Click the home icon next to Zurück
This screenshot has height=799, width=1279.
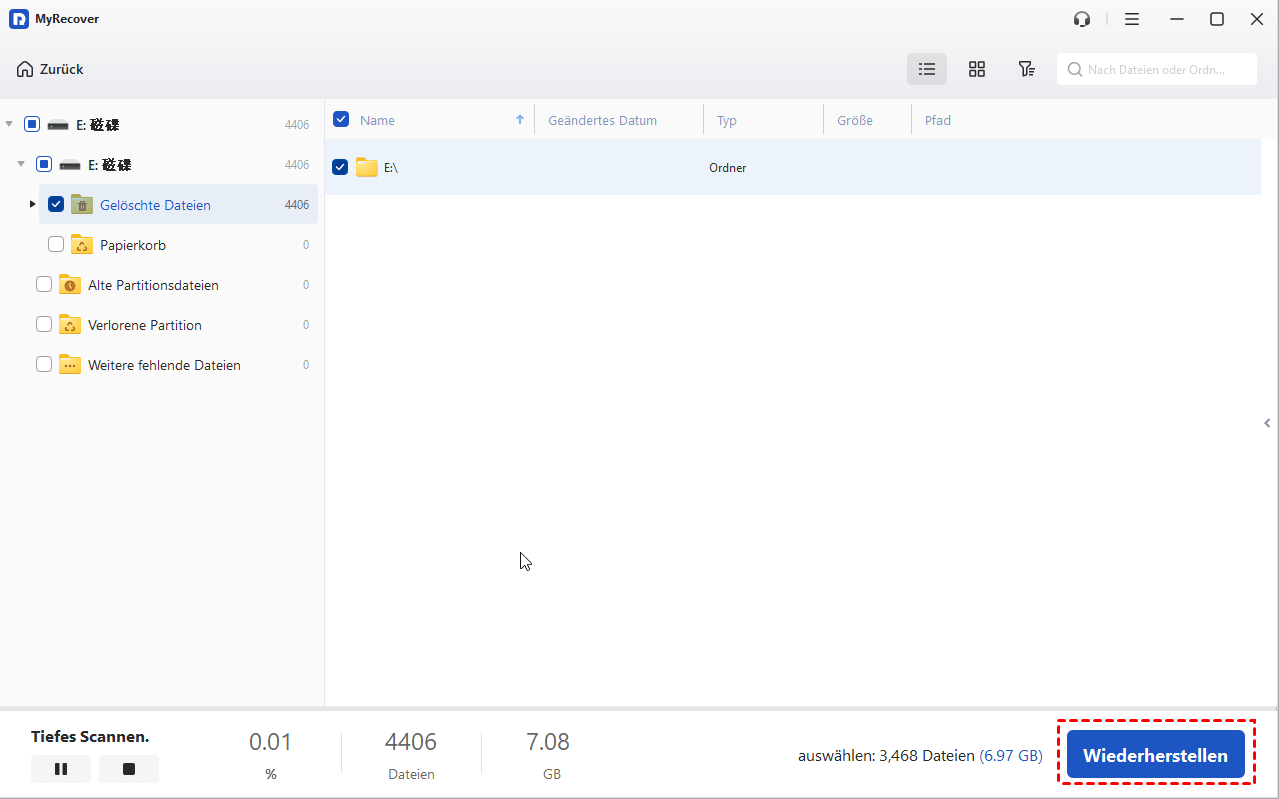click(x=25, y=69)
